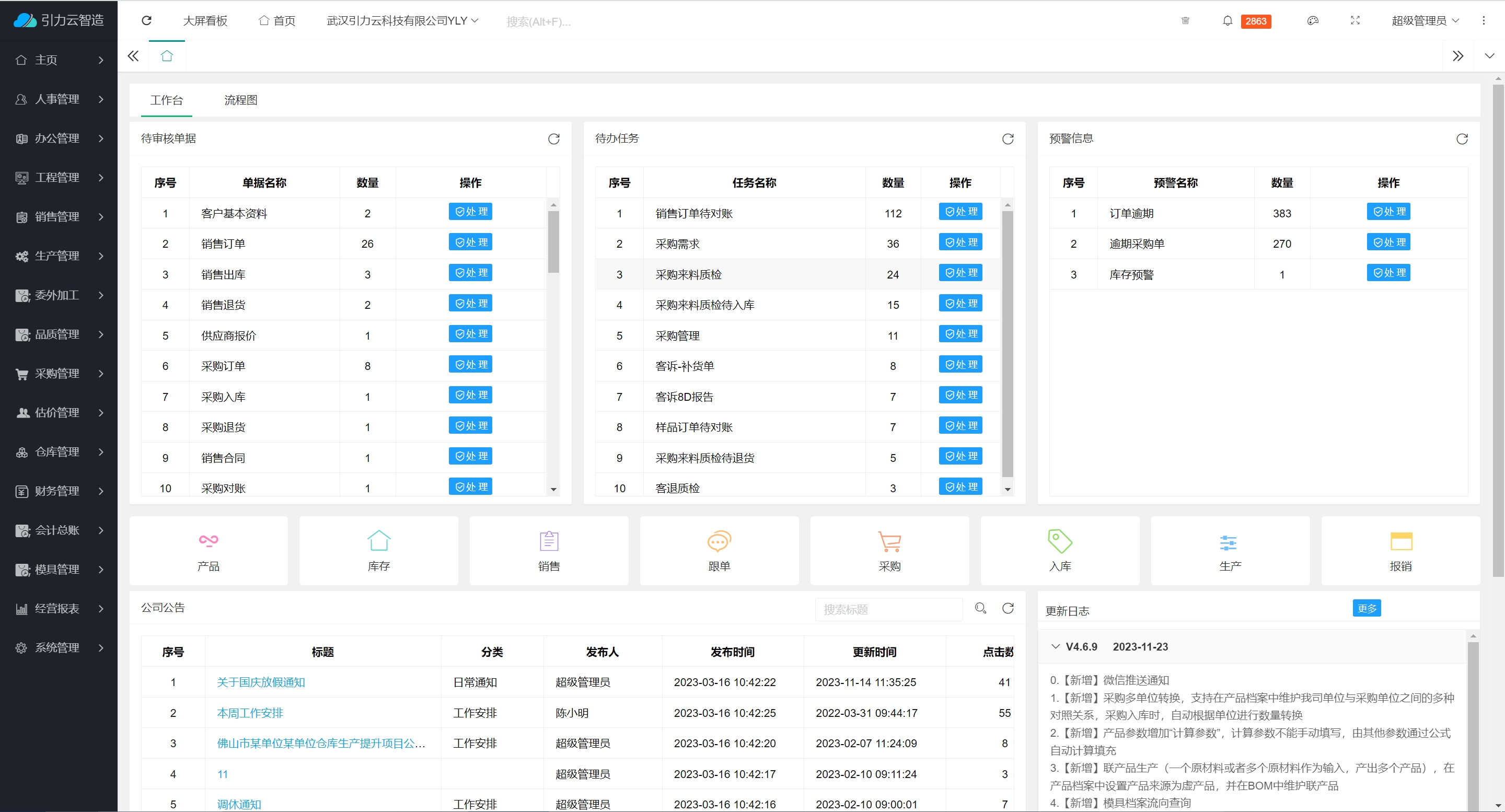The height and width of the screenshot is (812, 1505).
Task: Collapse the V4.6.9 update log entry
Action: pyautogui.click(x=1055, y=647)
